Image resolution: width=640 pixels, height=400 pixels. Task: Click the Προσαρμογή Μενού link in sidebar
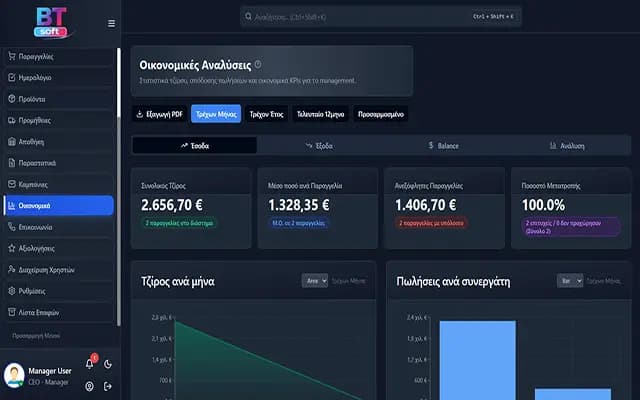(x=36, y=336)
